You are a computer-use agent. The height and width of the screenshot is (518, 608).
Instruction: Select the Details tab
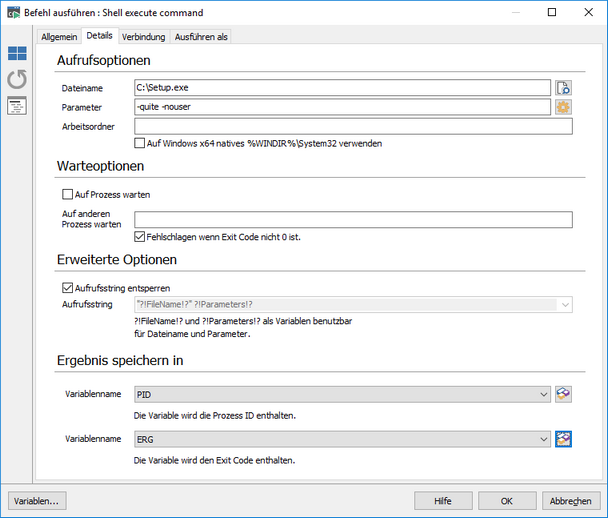click(x=100, y=36)
